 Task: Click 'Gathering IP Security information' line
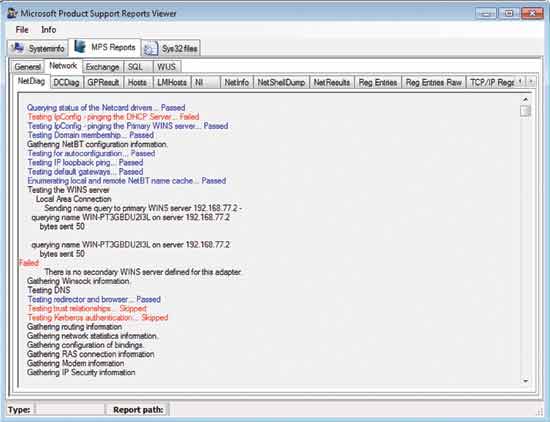click(x=81, y=372)
